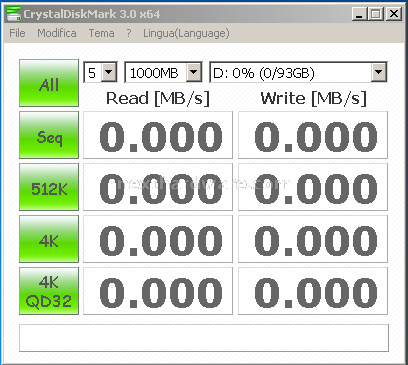Start the 4K random test

coord(49,239)
